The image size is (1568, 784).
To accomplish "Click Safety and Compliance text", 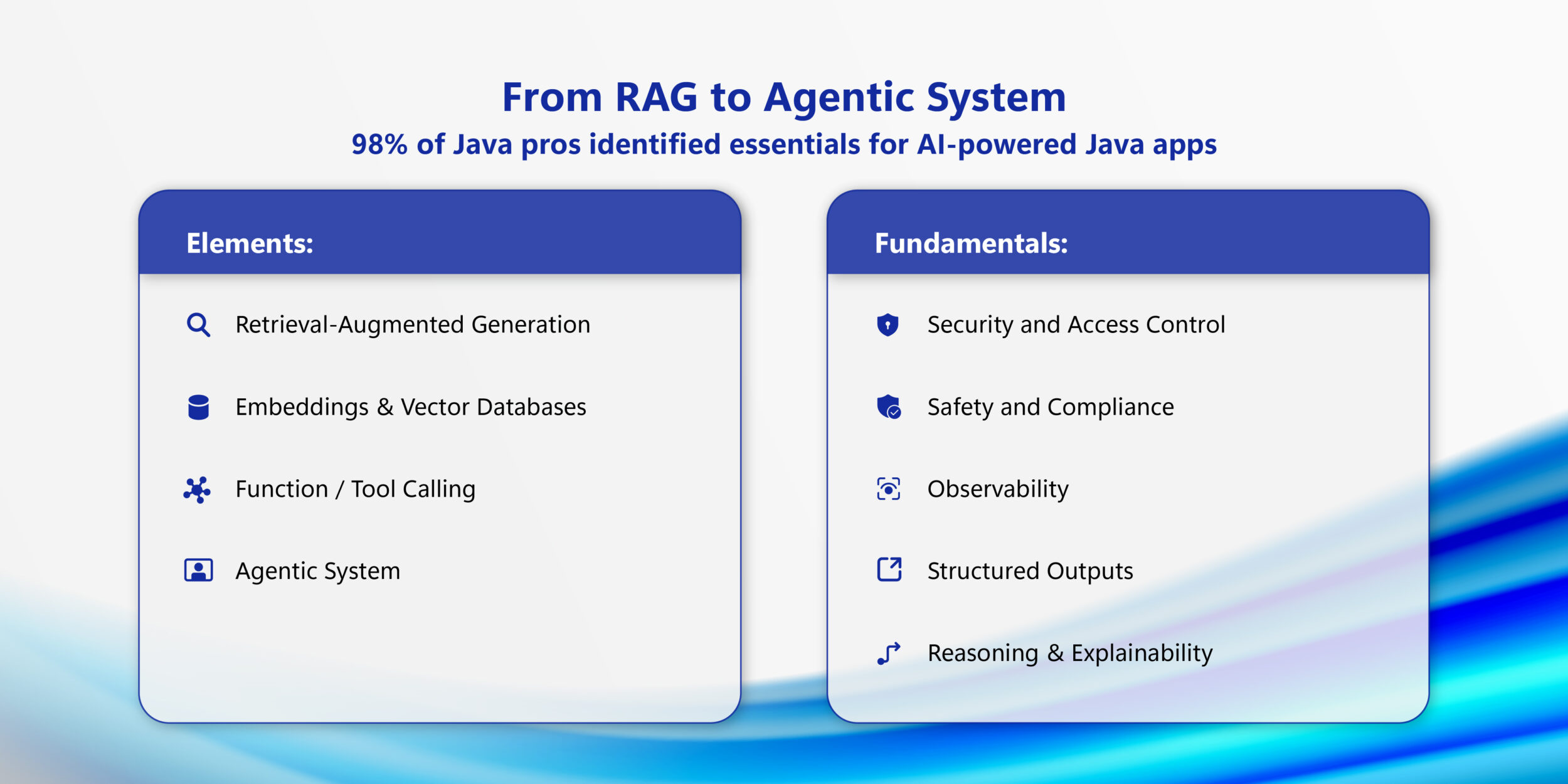I will 1051,407.
